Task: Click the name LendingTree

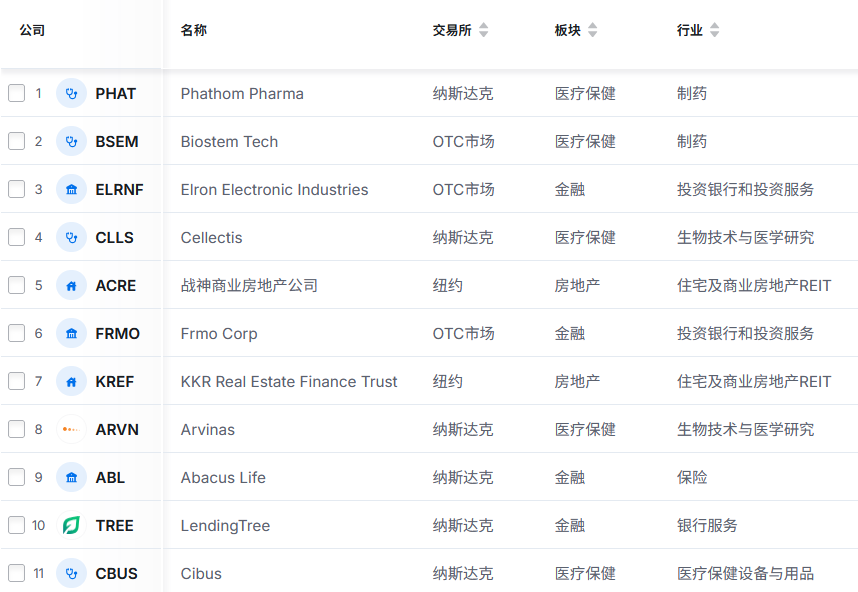Action: (225, 526)
